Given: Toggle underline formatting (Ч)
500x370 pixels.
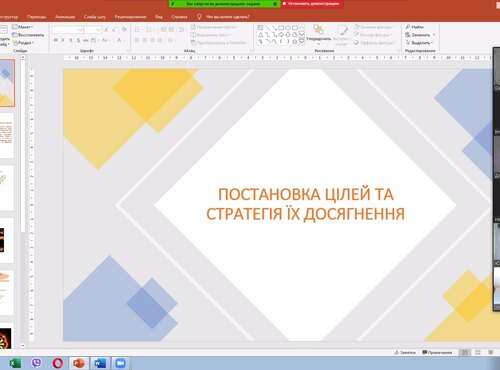Looking at the screenshot, I should click(70, 40).
